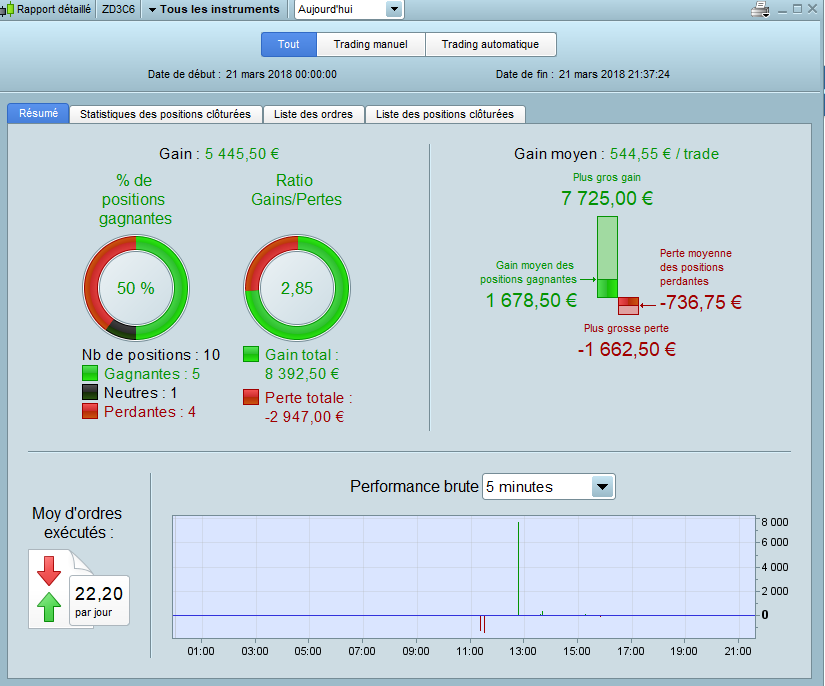Switch to Trading automatique filter
The height and width of the screenshot is (686, 825).
pos(490,44)
